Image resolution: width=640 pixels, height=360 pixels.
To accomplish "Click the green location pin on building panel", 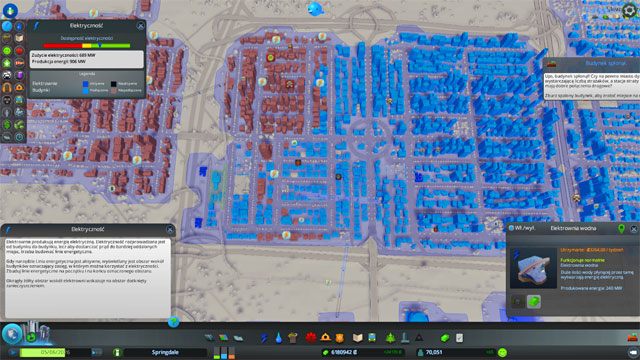I will [621, 229].
